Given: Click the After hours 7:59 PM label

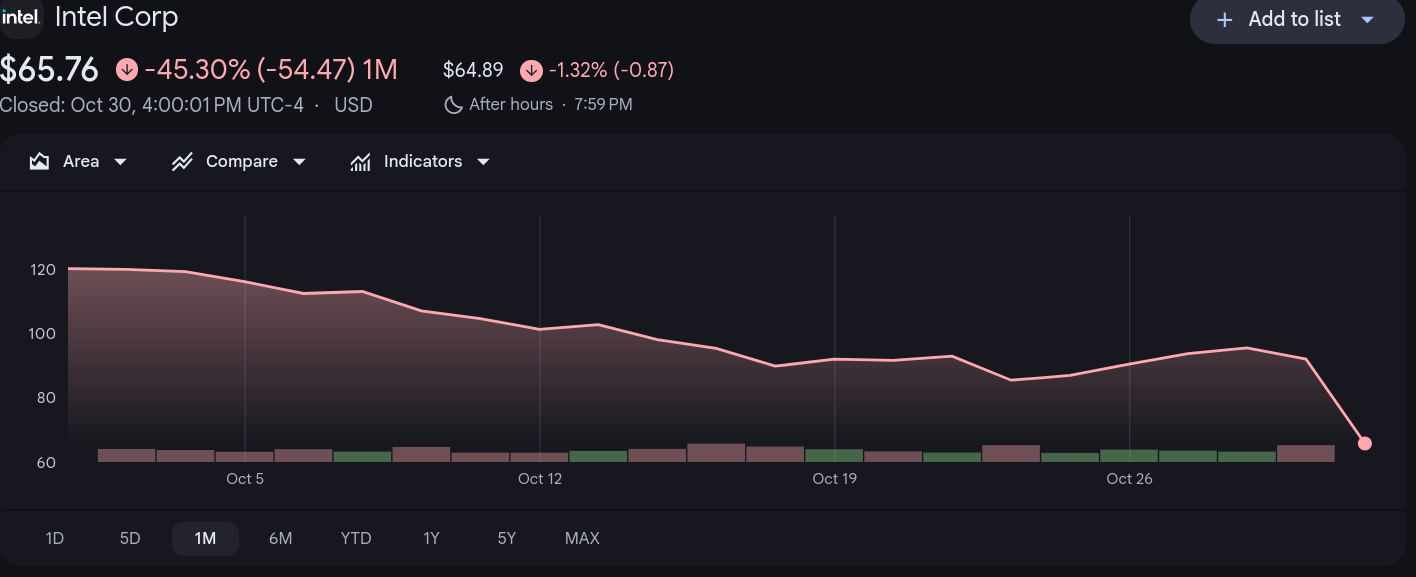Looking at the screenshot, I should (551, 104).
